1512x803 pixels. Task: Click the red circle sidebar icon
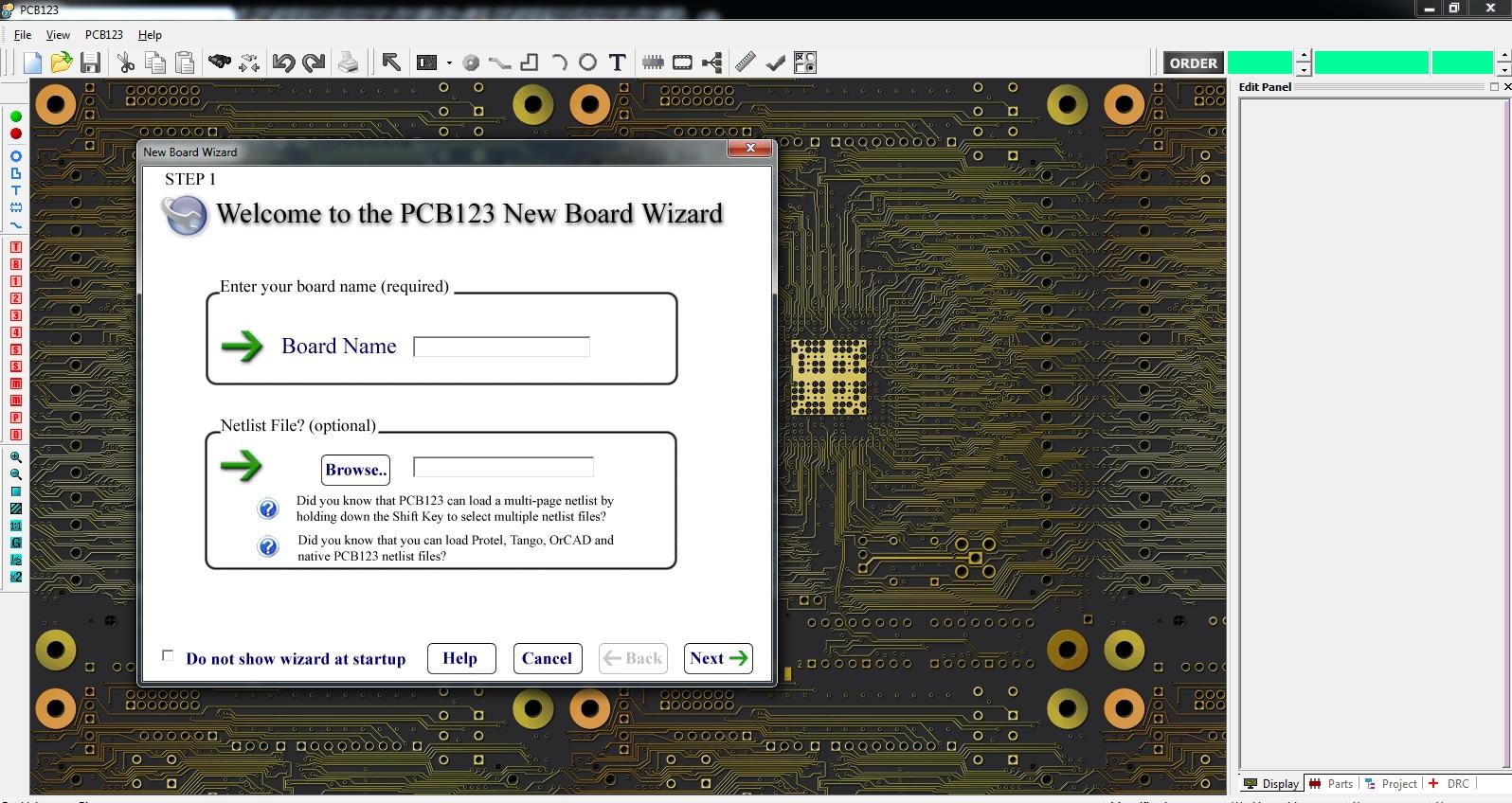(x=16, y=134)
